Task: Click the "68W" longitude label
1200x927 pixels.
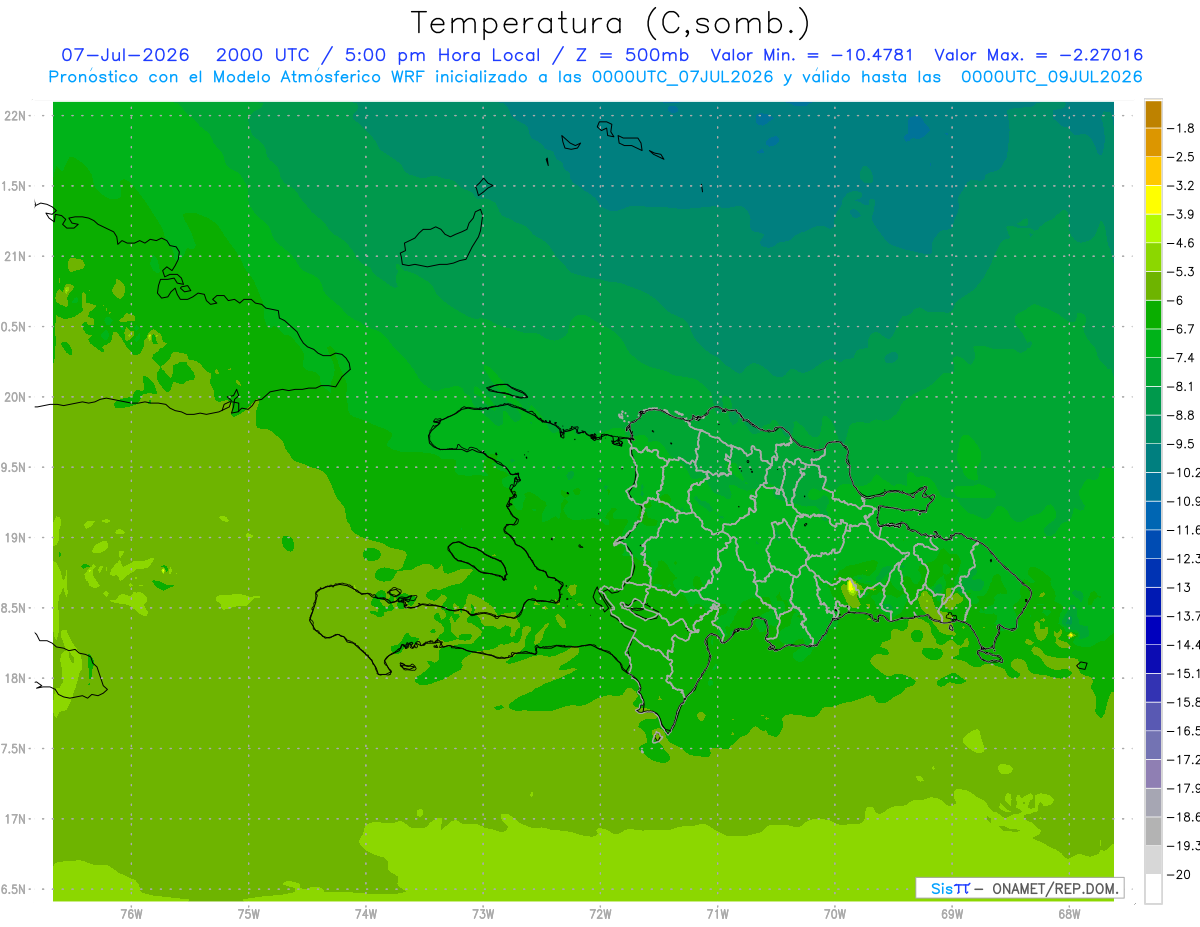Action: pyautogui.click(x=1069, y=913)
